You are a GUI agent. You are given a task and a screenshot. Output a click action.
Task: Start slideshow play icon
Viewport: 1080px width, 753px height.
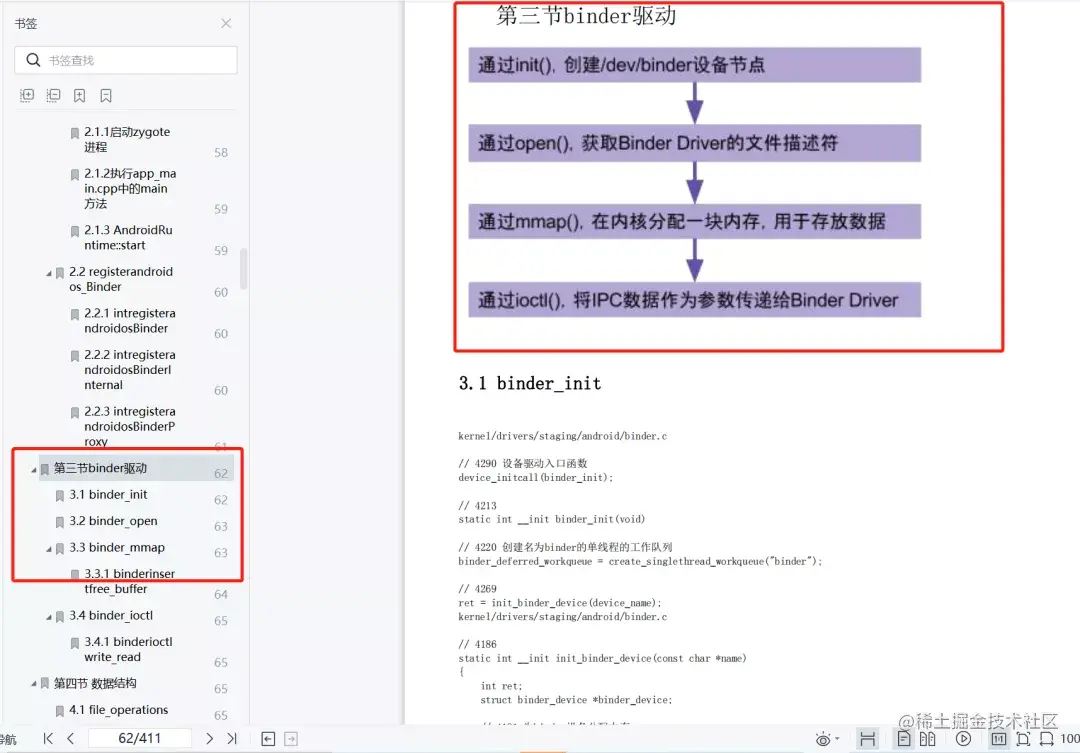[964, 739]
